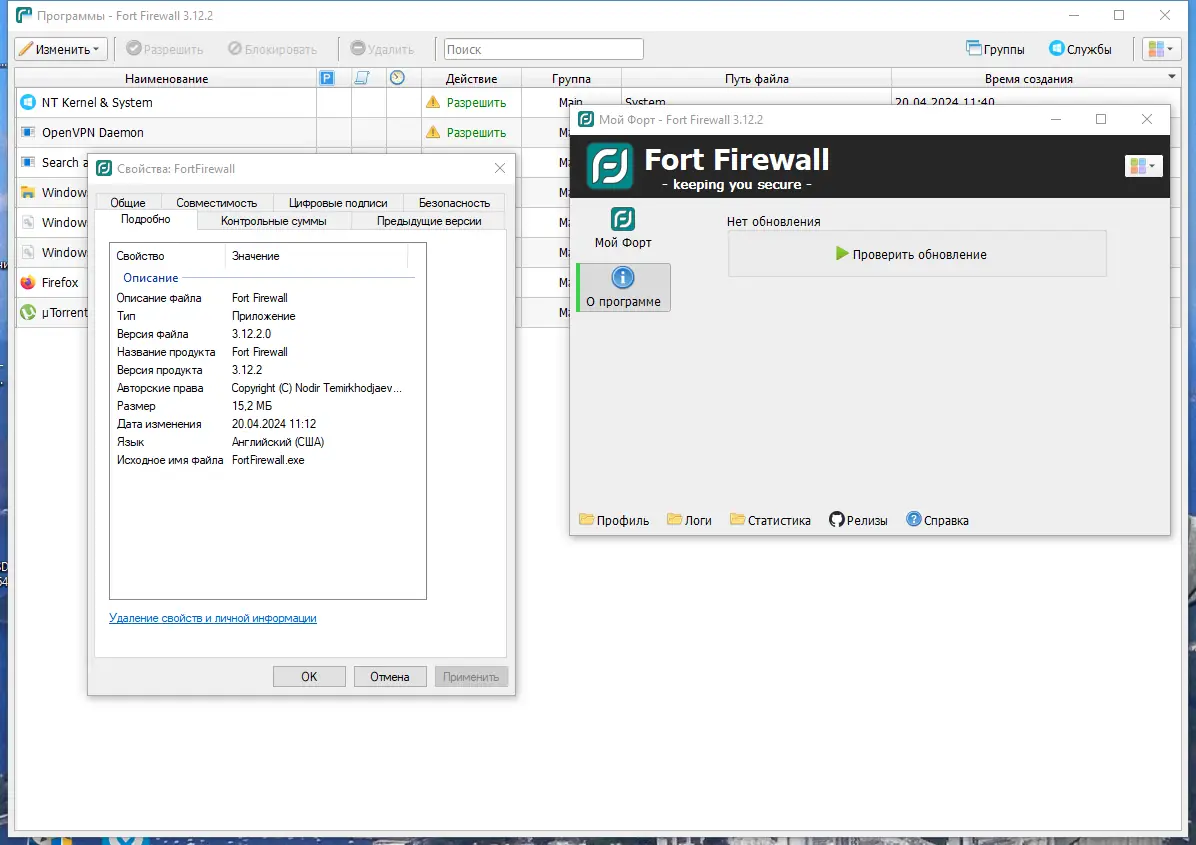Maximize the Мой Форт window
The width and height of the screenshot is (1196, 845).
pyautogui.click(x=1101, y=119)
